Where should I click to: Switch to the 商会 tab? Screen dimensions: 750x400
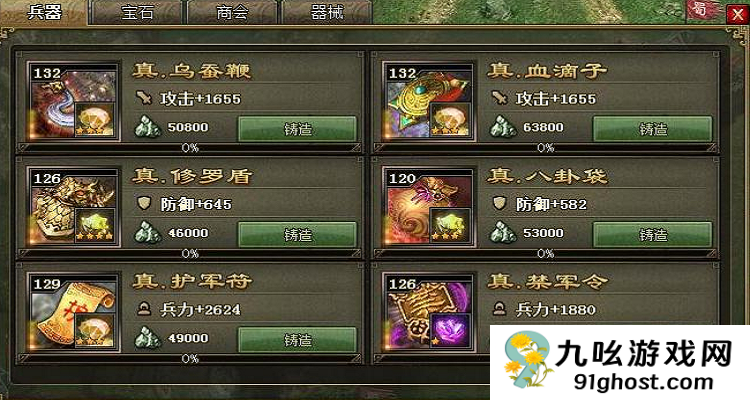pyautogui.click(x=232, y=12)
